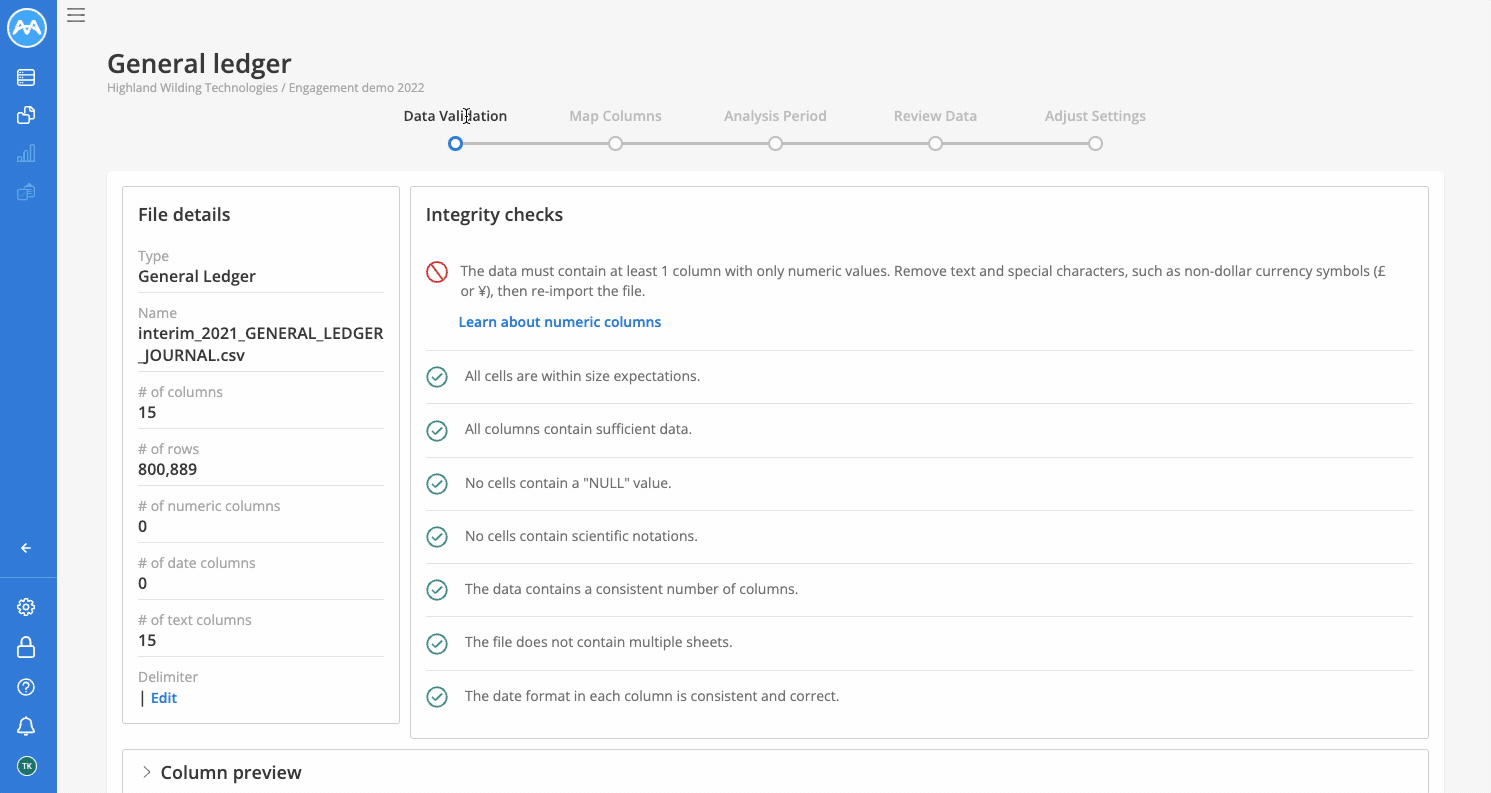
Task: Click the red failed-check prohibited icon
Action: [437, 272]
